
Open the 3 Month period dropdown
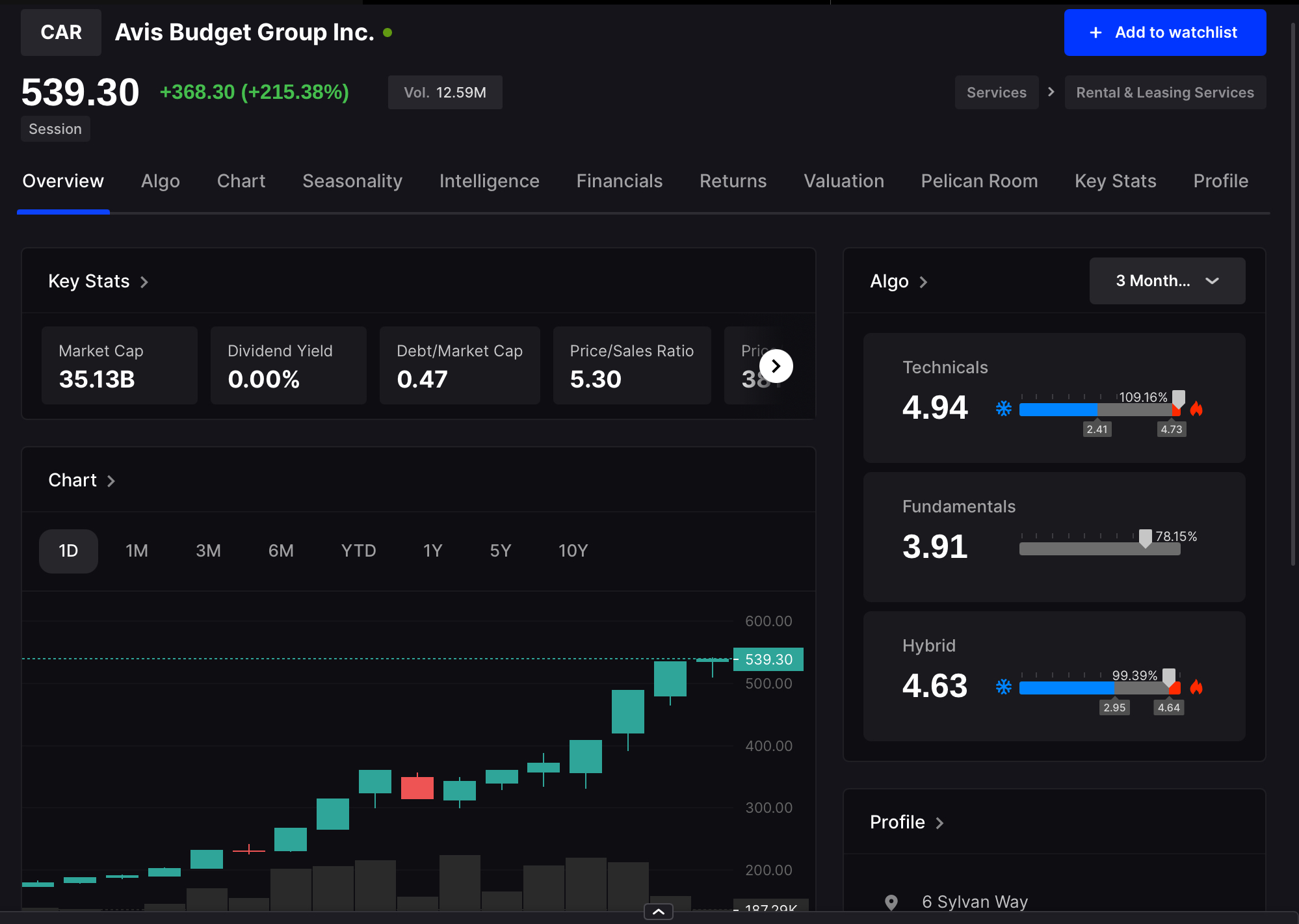tap(1167, 281)
